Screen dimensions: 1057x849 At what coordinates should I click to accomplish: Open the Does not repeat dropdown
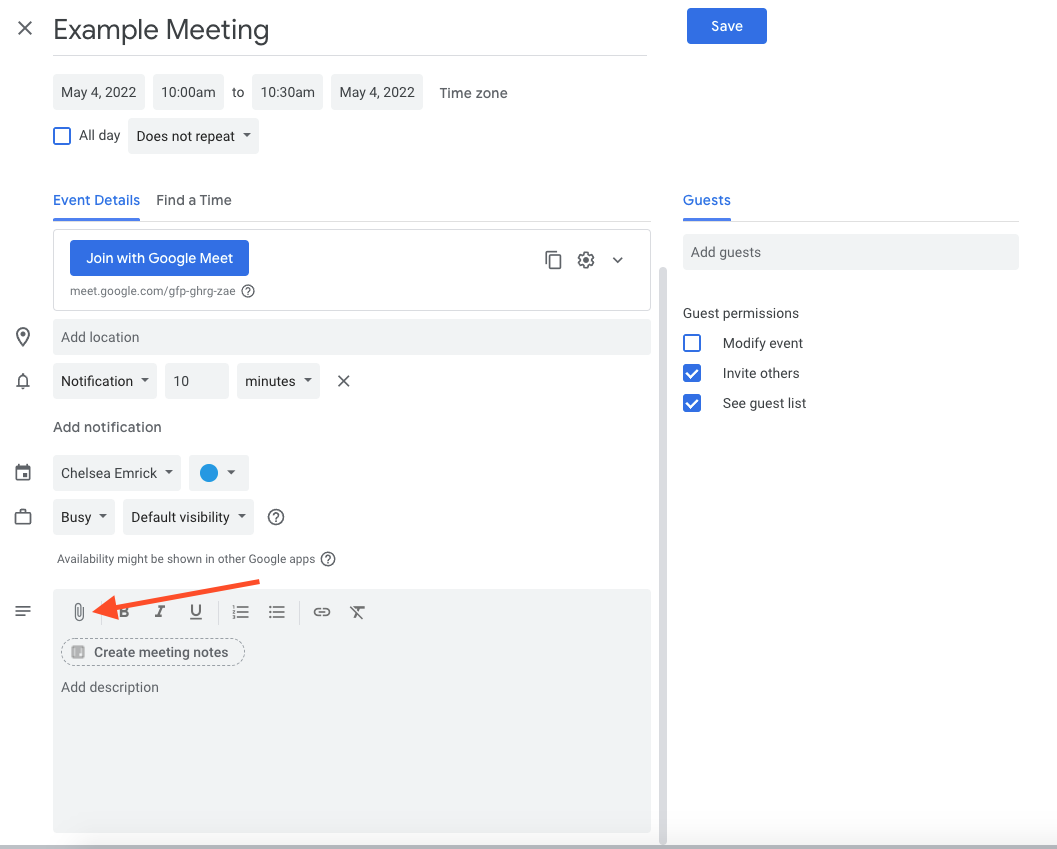coord(193,135)
